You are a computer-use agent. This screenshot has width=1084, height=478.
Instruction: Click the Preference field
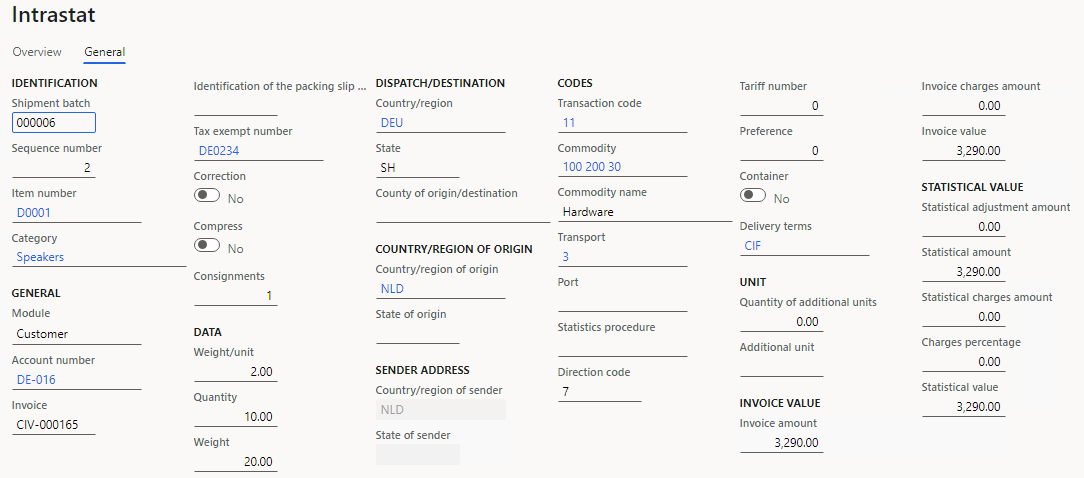pyautogui.click(x=781, y=151)
